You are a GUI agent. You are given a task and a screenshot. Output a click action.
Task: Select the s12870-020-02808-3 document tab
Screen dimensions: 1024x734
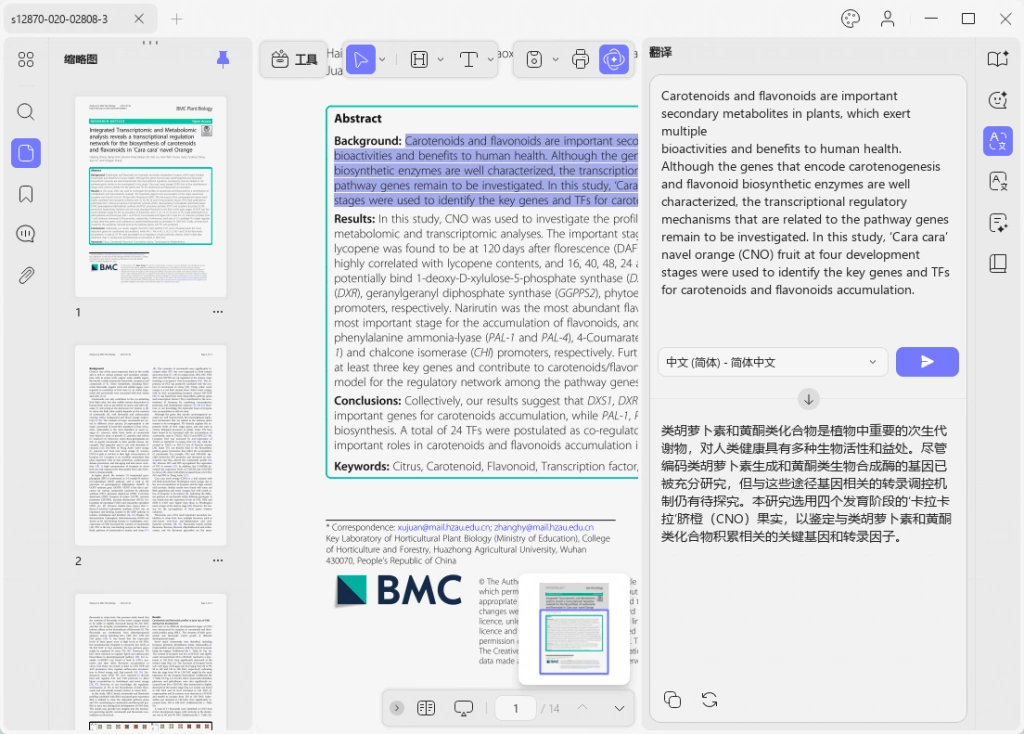[x=59, y=19]
